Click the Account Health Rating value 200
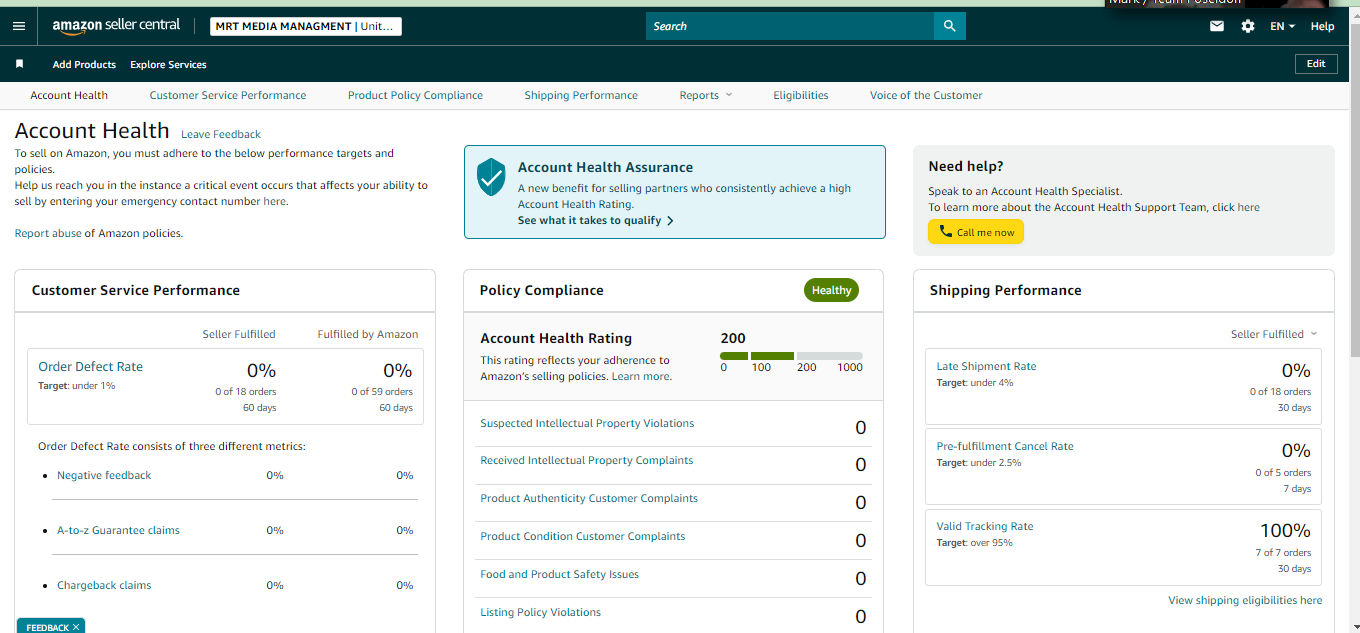Screen dimensions: 1360x633 pyautogui.click(x=733, y=338)
